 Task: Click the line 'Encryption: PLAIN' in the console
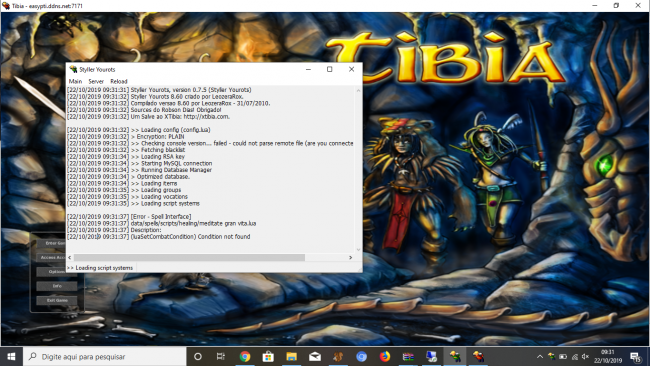(126, 136)
